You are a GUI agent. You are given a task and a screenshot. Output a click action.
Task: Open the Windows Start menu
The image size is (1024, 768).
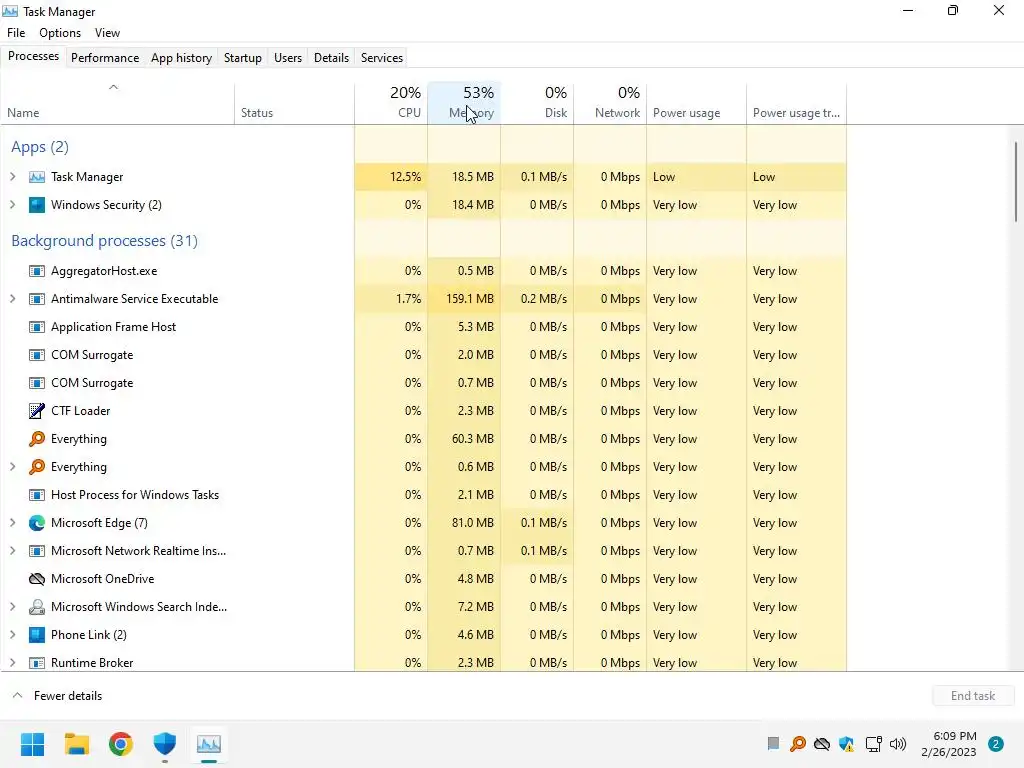pos(32,744)
